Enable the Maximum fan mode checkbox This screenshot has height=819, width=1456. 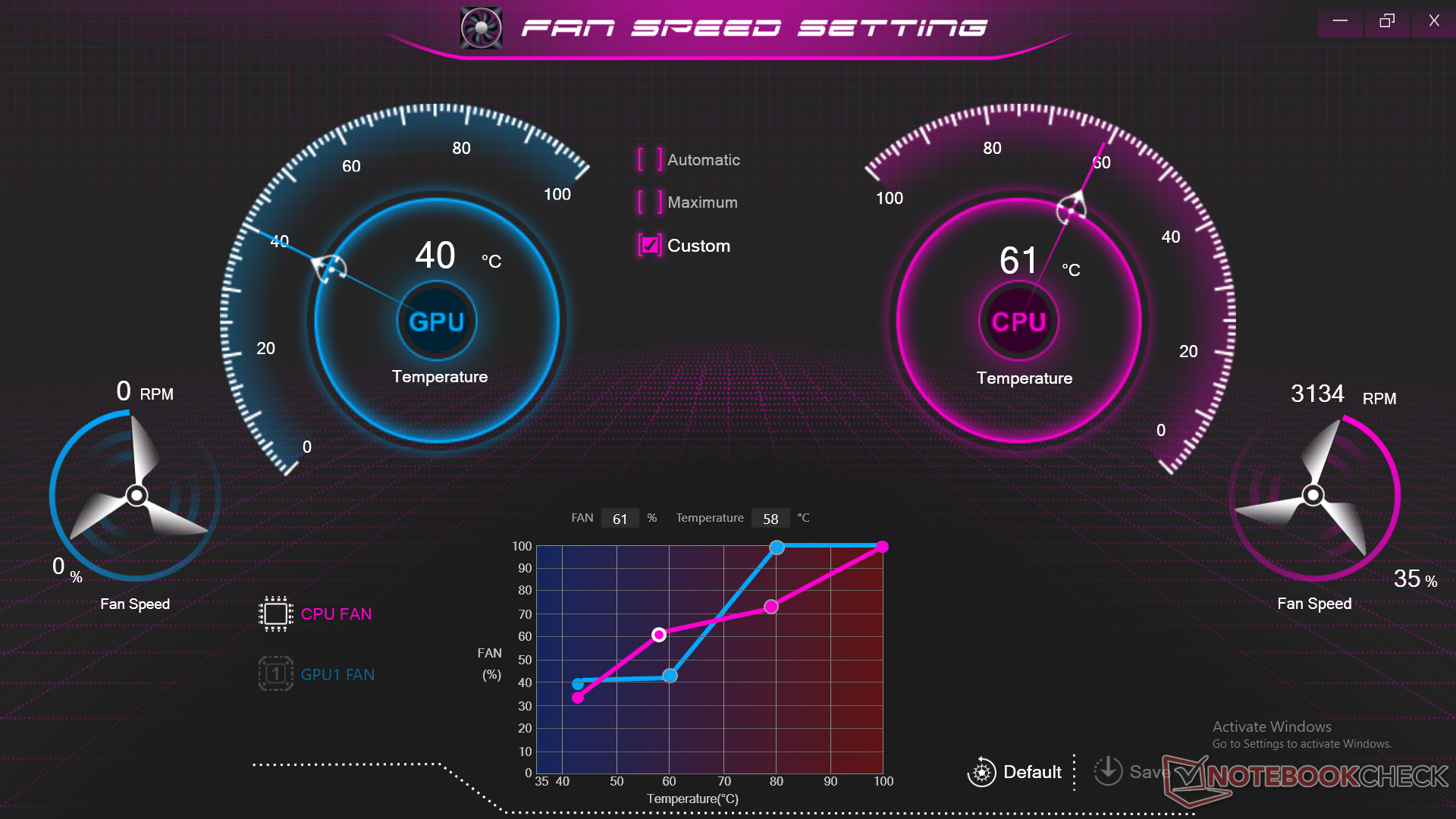click(x=650, y=202)
